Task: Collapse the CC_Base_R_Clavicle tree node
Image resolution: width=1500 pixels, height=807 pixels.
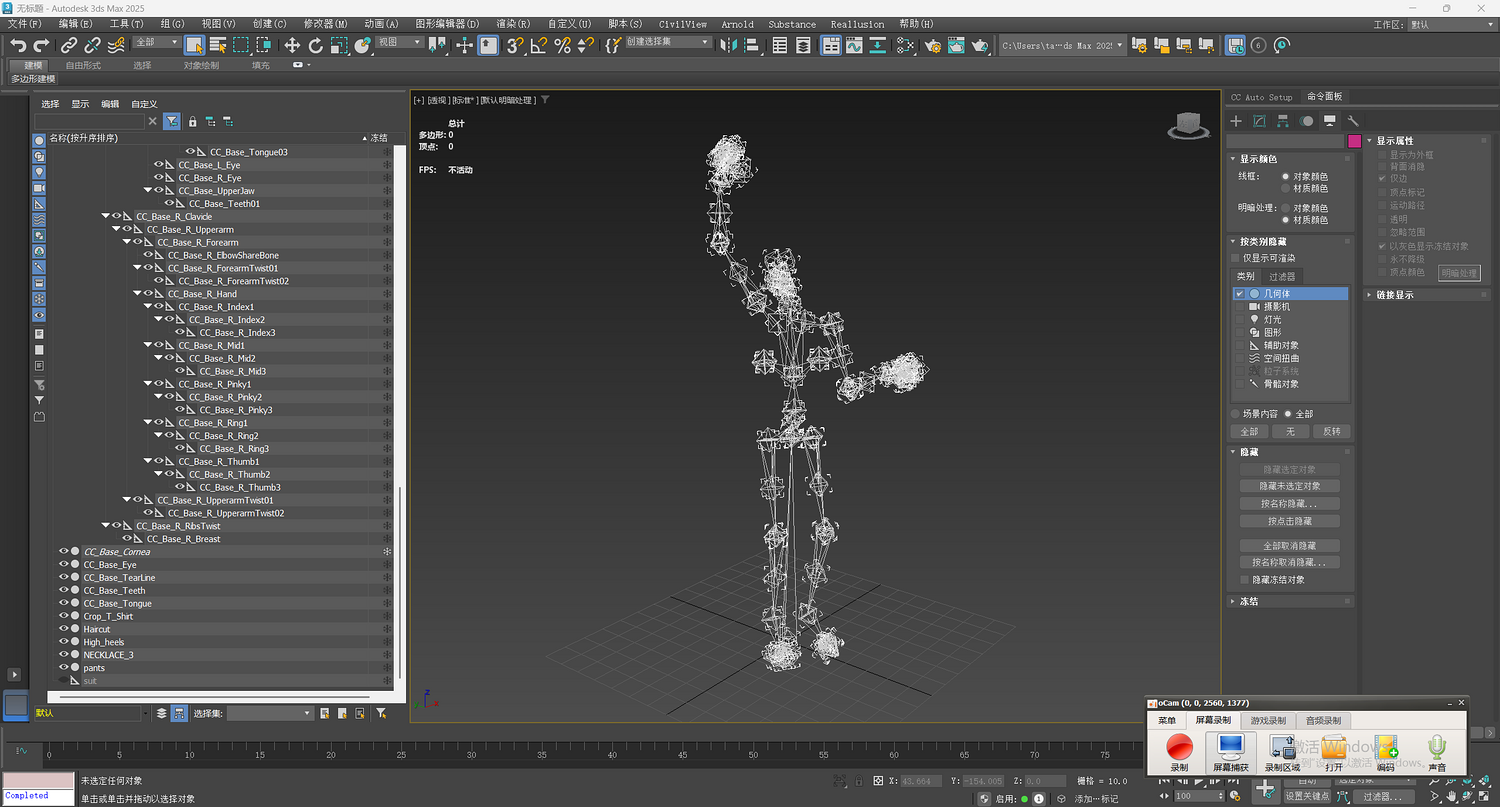Action: click(106, 217)
